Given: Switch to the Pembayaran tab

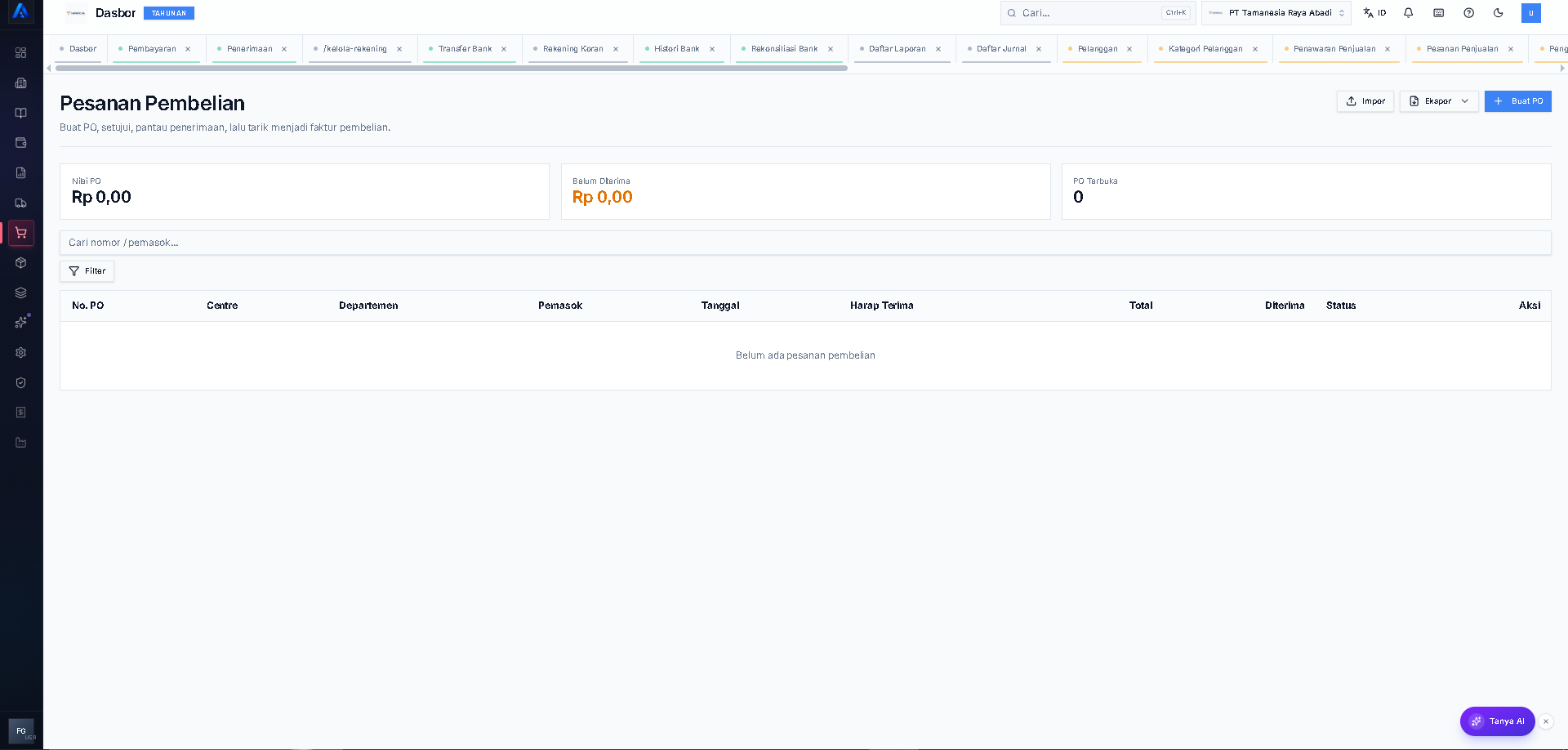Looking at the screenshot, I should click(152, 49).
